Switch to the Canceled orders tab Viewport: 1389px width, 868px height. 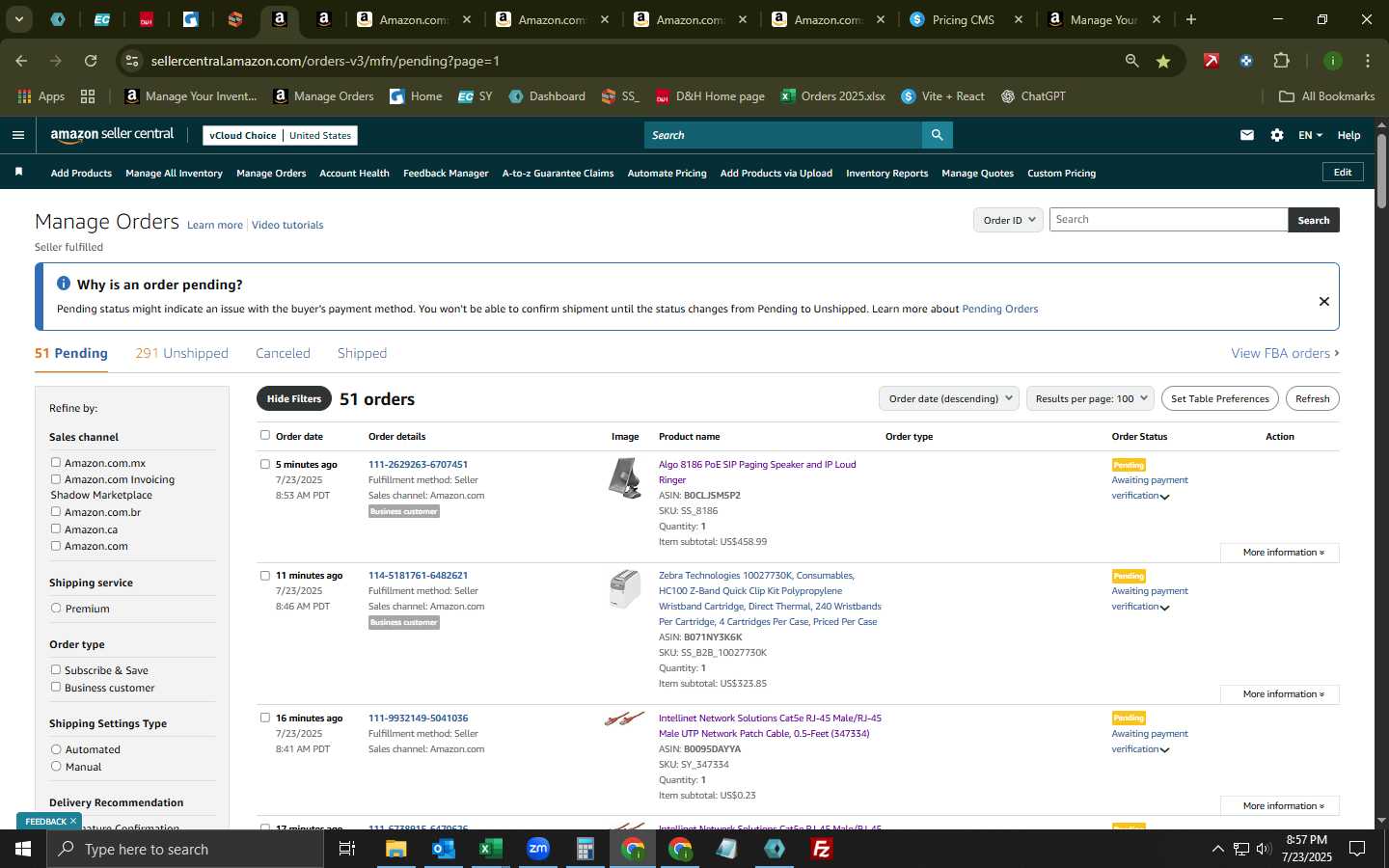[283, 353]
